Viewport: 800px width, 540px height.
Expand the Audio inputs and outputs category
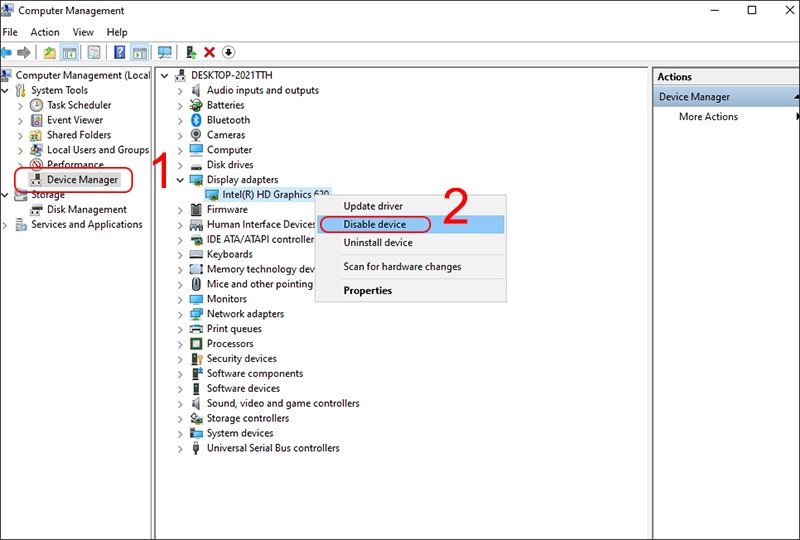tap(180, 91)
